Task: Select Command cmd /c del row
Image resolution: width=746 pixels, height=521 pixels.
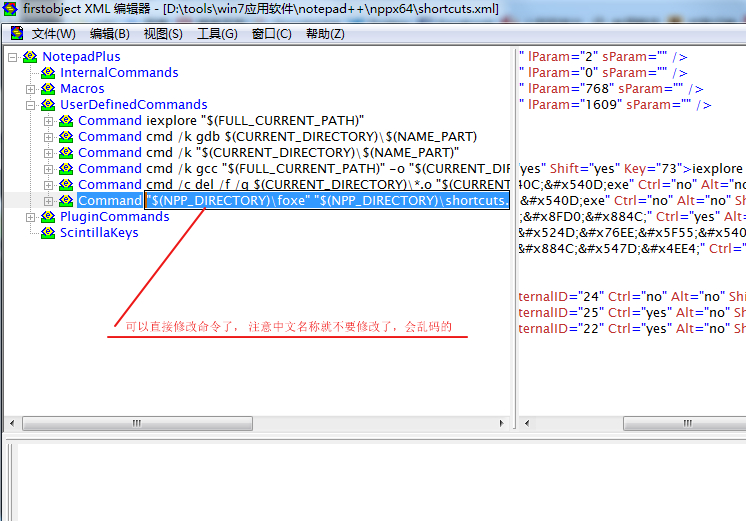Action: [294, 185]
